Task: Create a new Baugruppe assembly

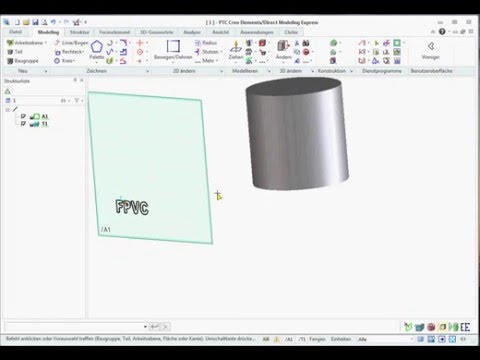Action: (23, 61)
